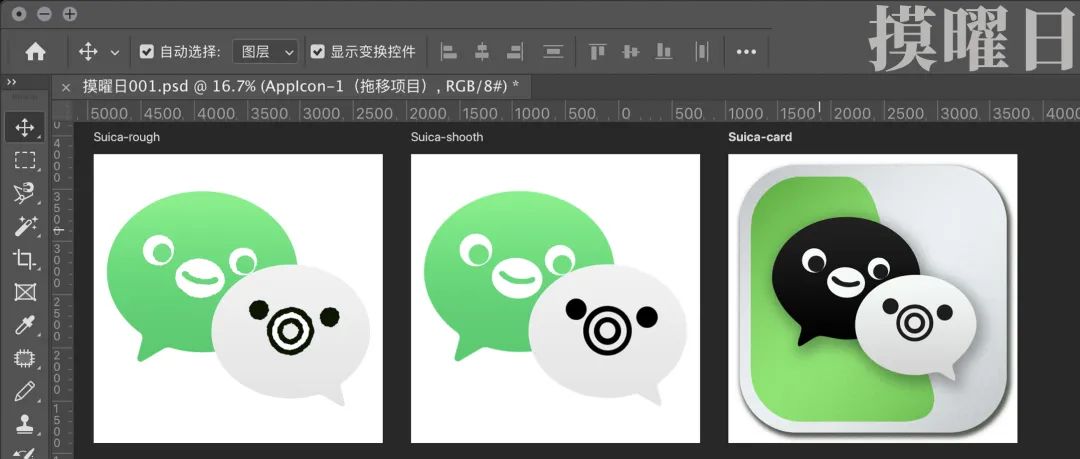Screen dimensions: 1080x459
Task: Click the Suica-shooth artboard image
Action: [x=555, y=298]
